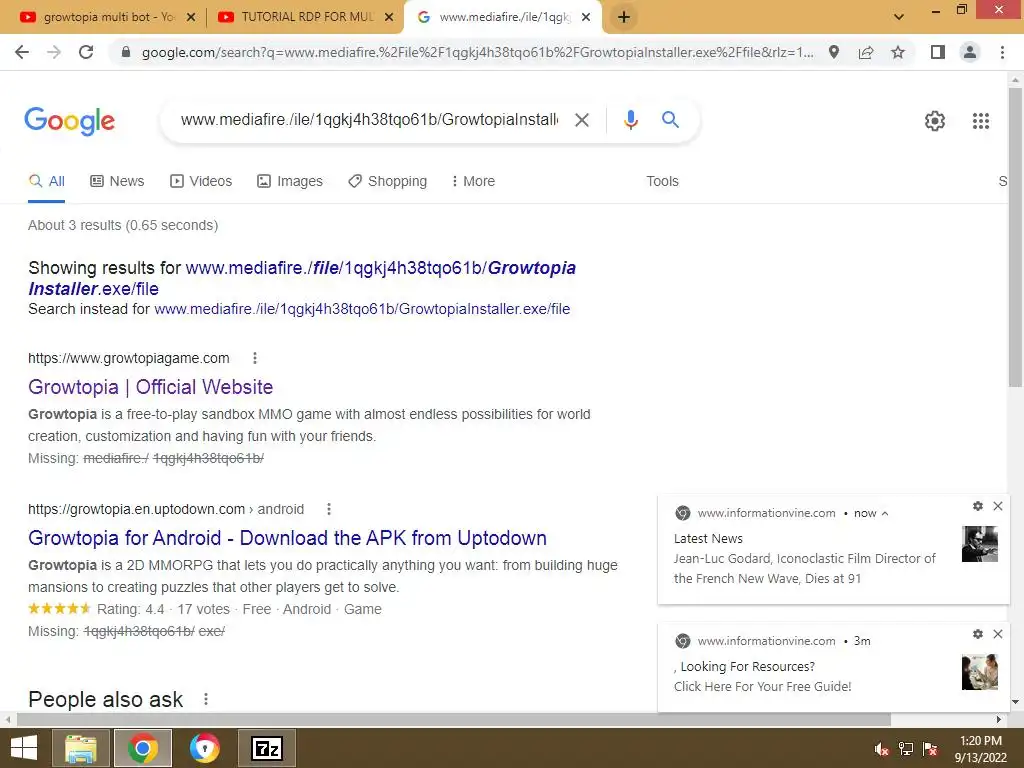Image resolution: width=1024 pixels, height=768 pixels.
Task: Reload the current page
Action: [x=86, y=52]
